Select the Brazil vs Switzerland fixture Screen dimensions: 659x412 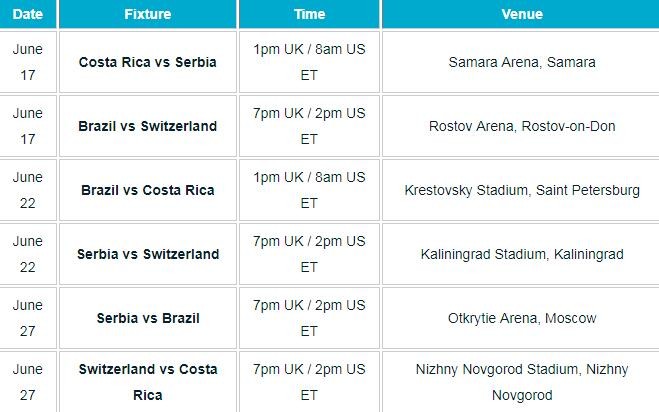pyautogui.click(x=148, y=126)
